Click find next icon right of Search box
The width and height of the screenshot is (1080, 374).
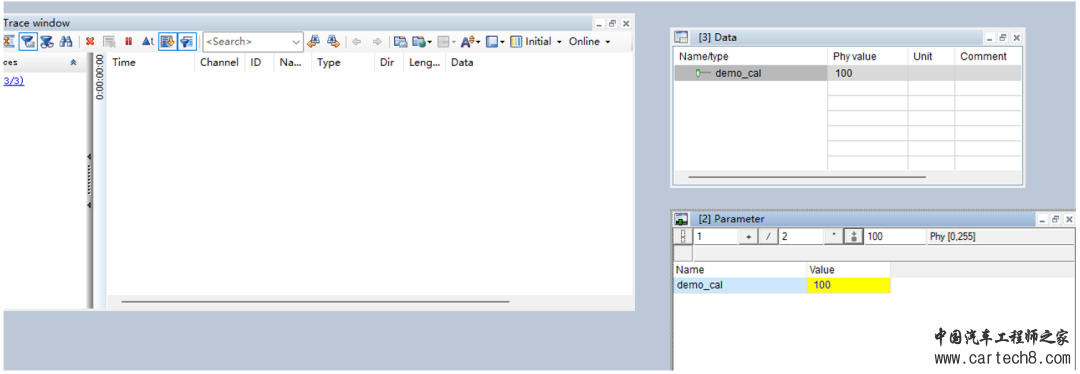[x=333, y=41]
